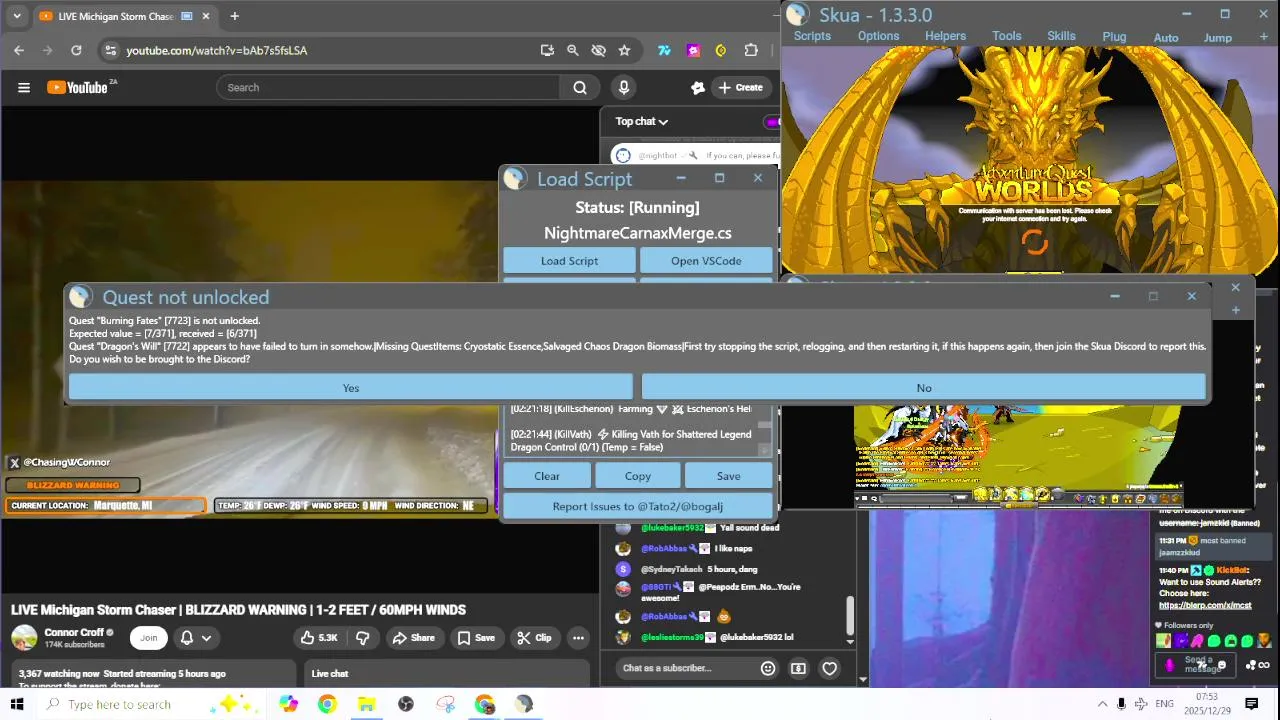Clear the script log
Image resolution: width=1280 pixels, height=720 pixels.
(x=547, y=476)
